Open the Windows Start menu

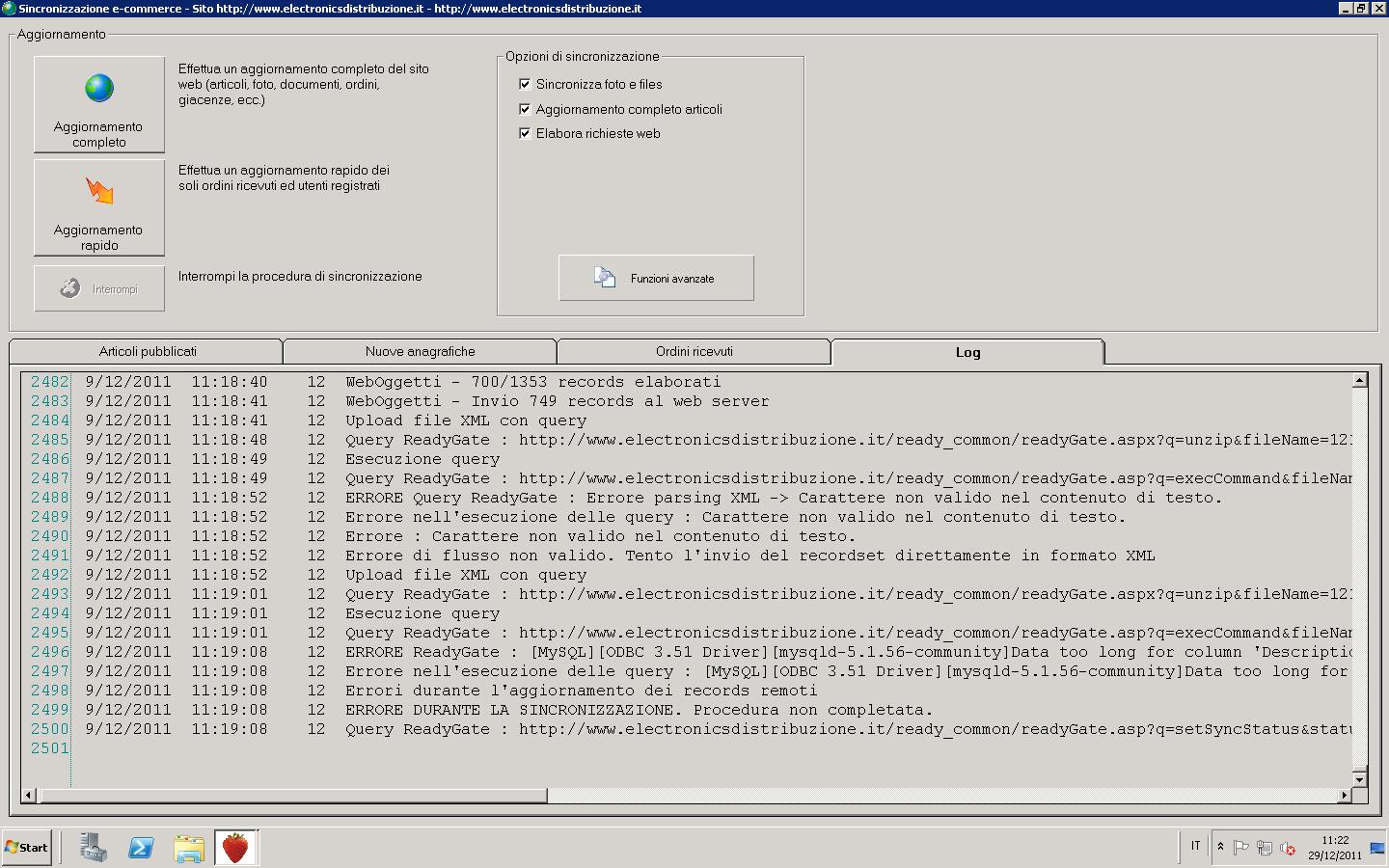coord(27,848)
